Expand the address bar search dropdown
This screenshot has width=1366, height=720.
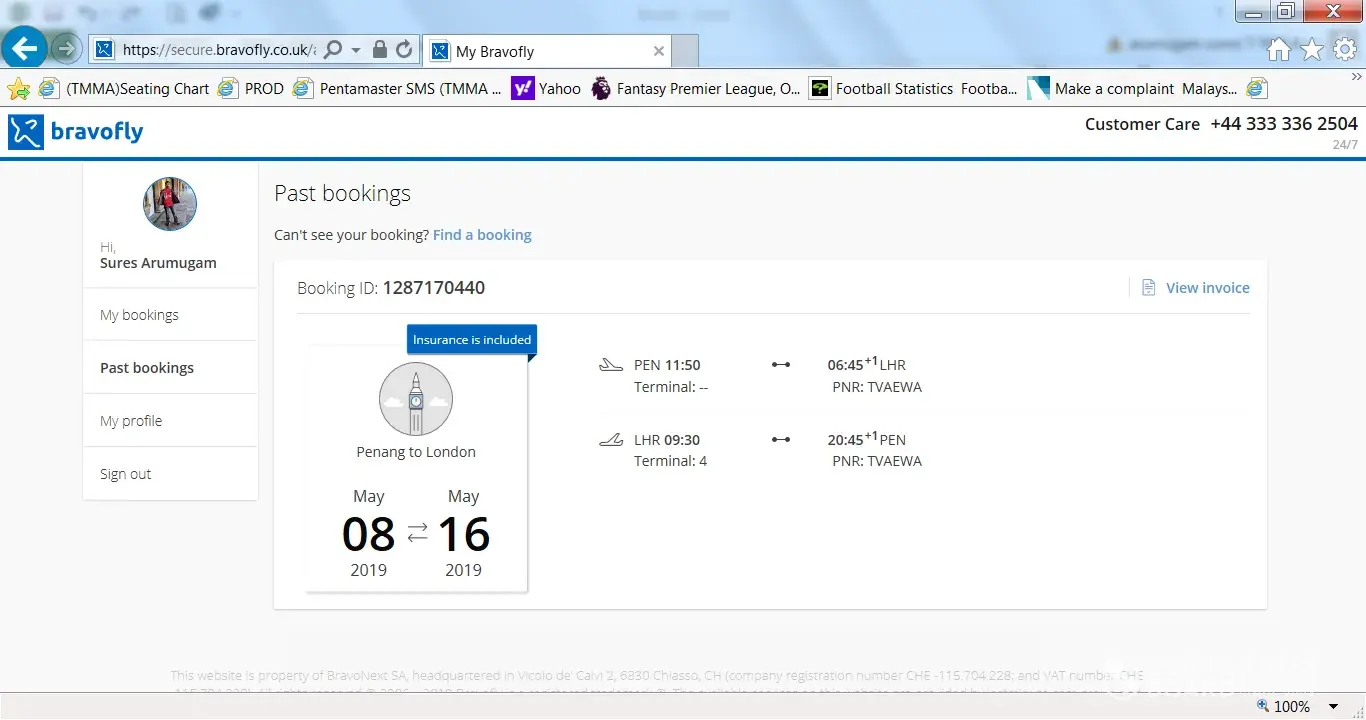click(x=356, y=50)
